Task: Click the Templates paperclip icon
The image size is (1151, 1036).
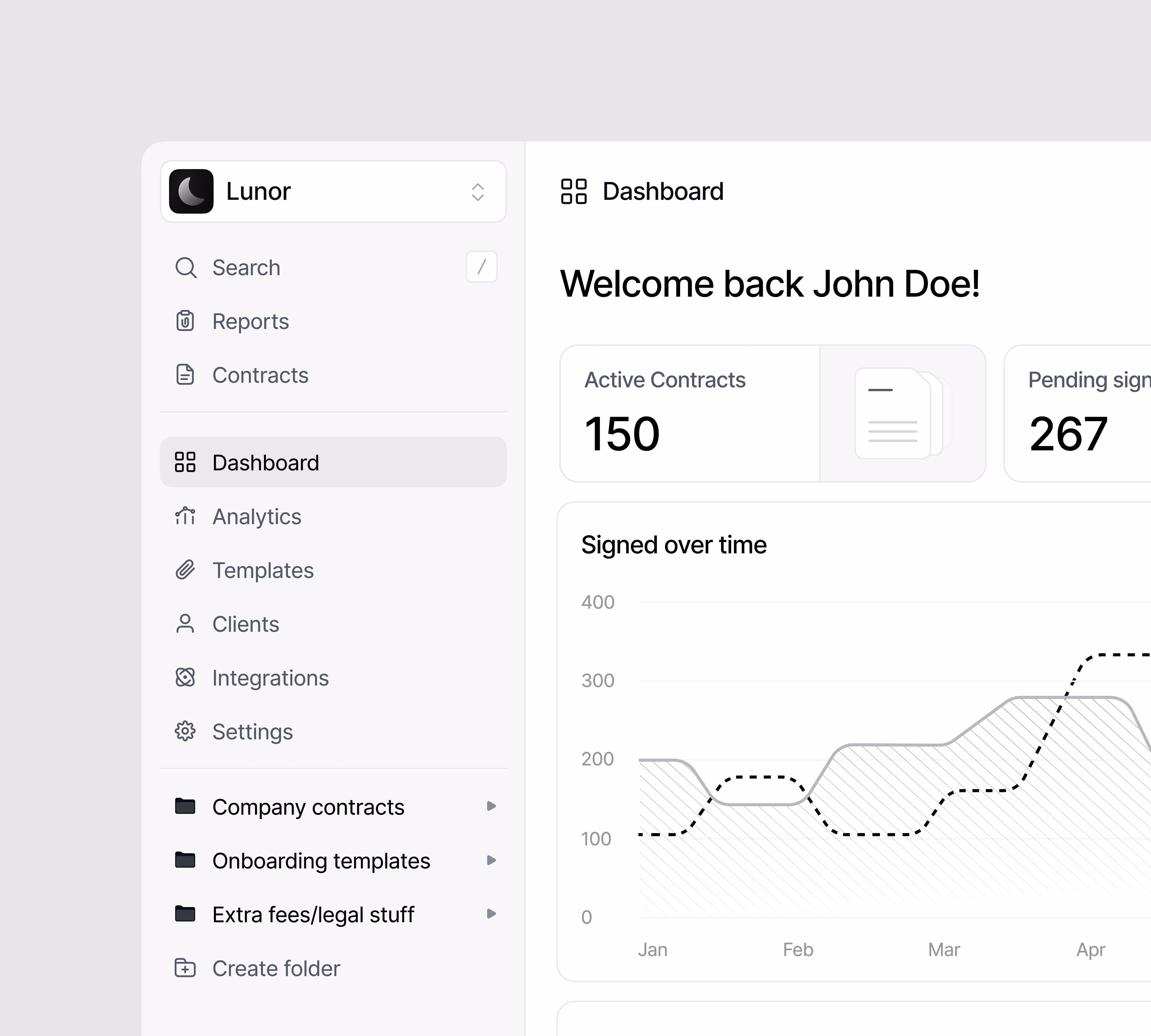Action: (185, 569)
